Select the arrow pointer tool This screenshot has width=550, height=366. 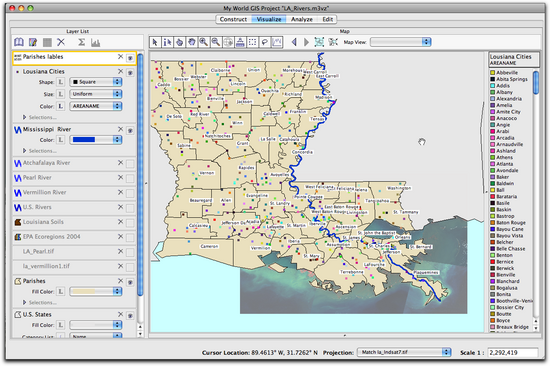[x=155, y=42]
